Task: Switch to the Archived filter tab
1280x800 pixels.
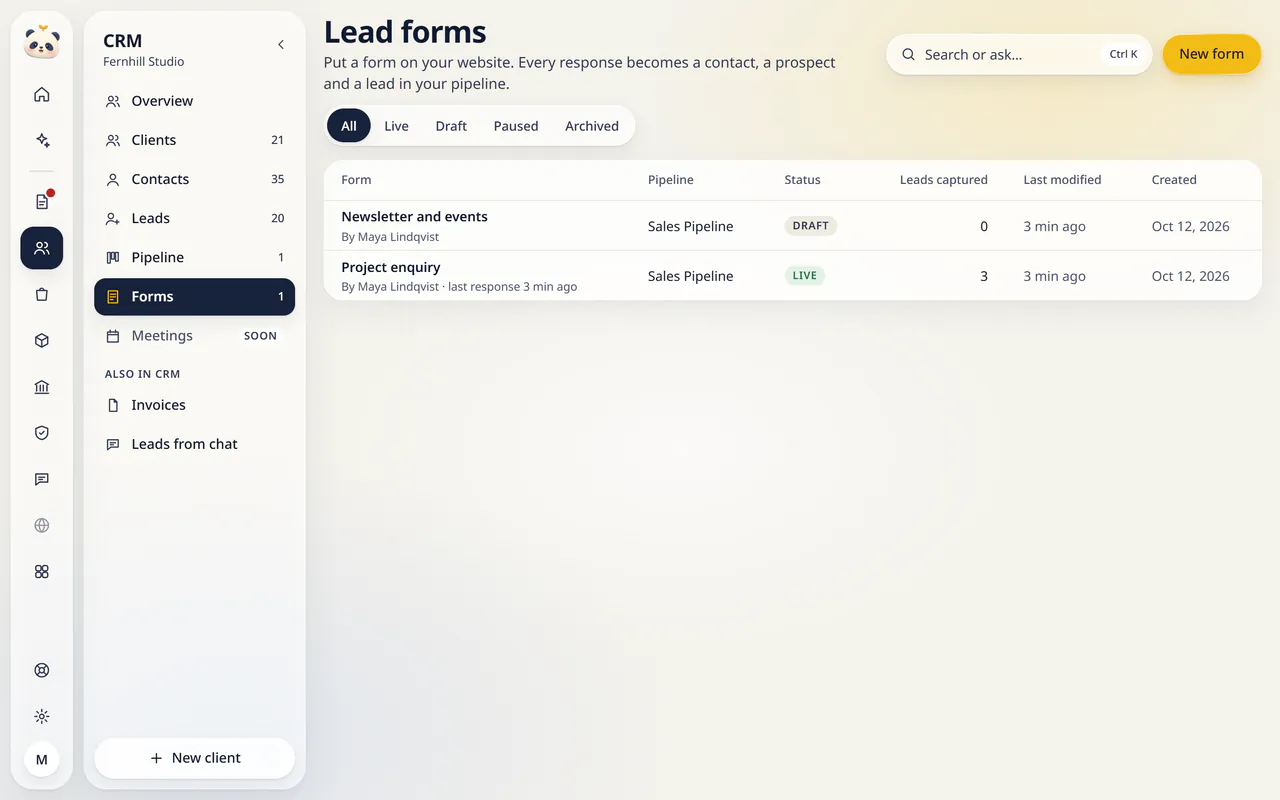Action: pos(592,126)
